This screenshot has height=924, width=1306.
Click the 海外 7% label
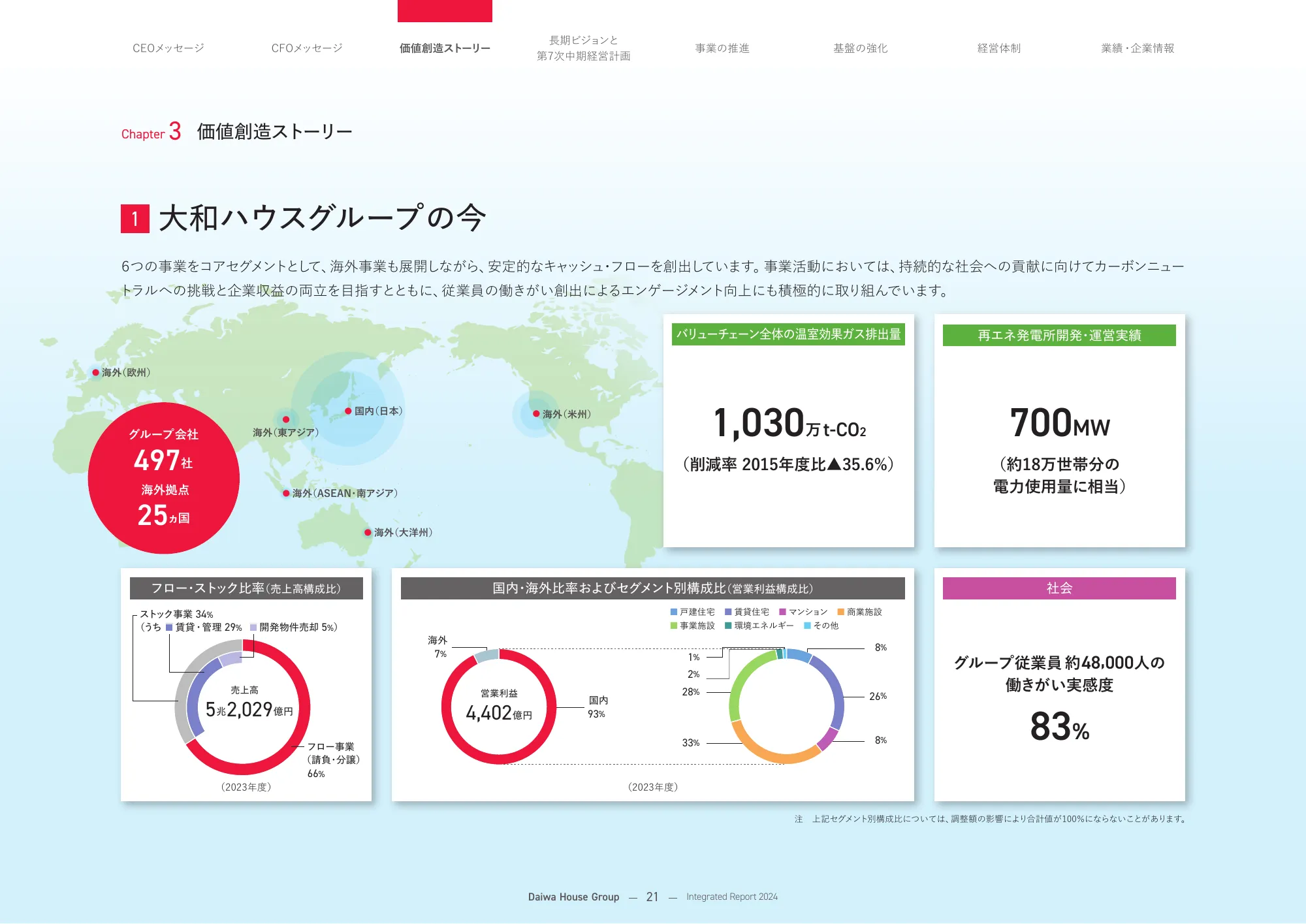(x=438, y=646)
